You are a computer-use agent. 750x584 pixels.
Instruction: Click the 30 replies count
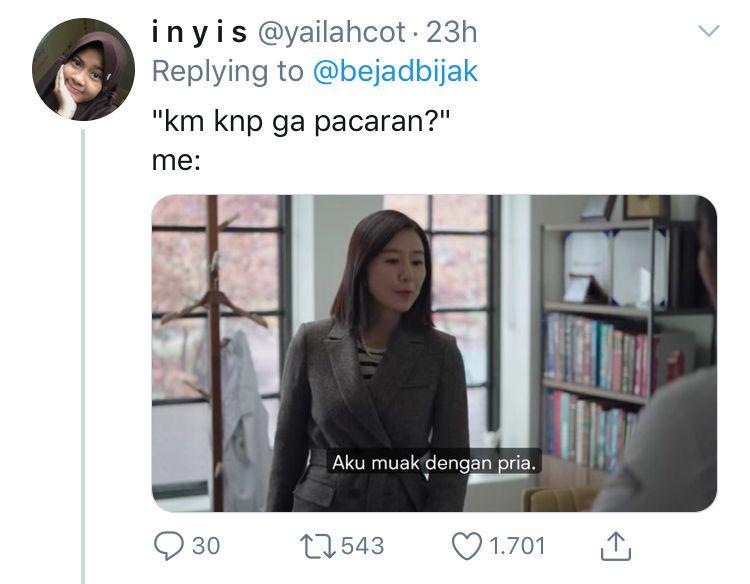point(206,546)
